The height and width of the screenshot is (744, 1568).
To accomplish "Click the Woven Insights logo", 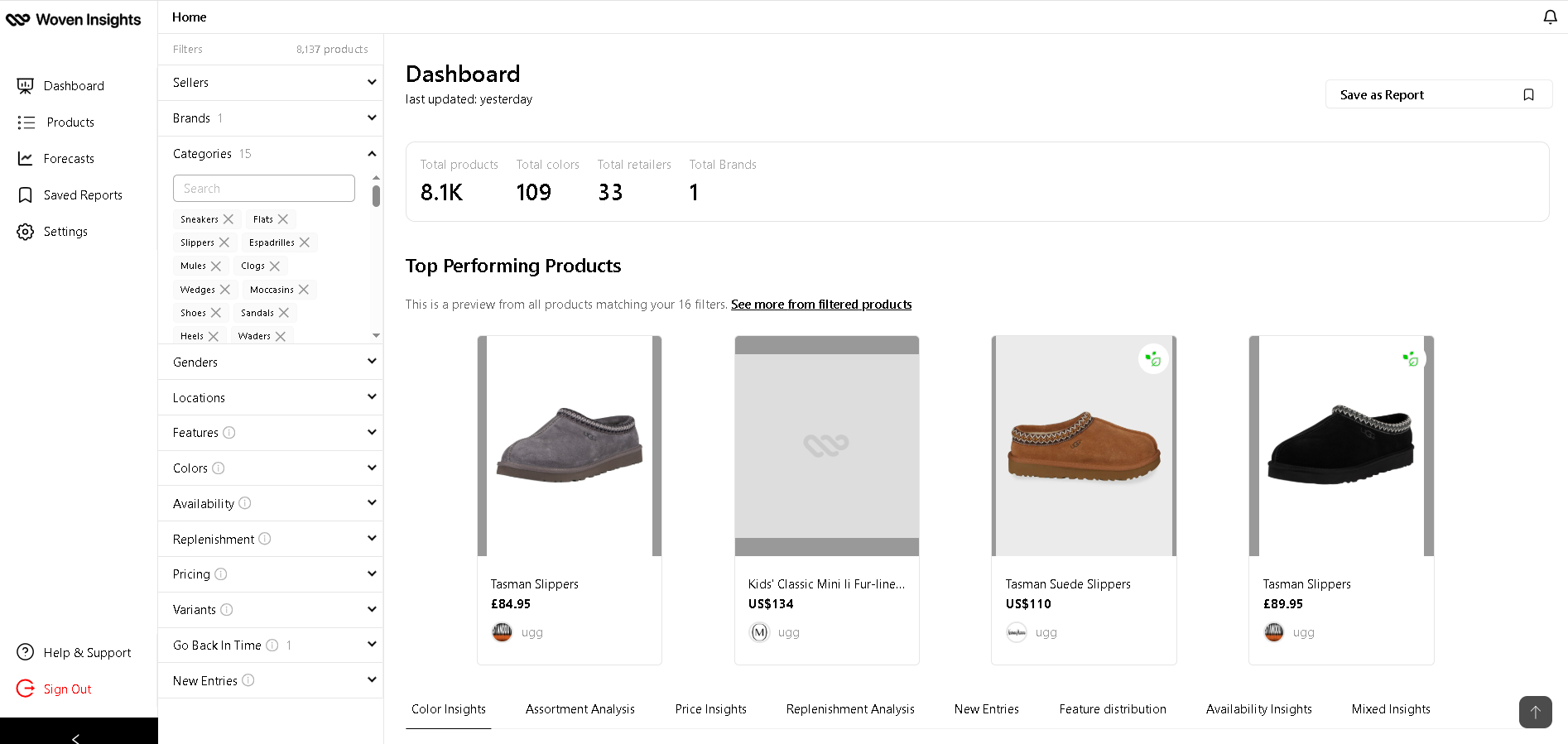I will (74, 19).
